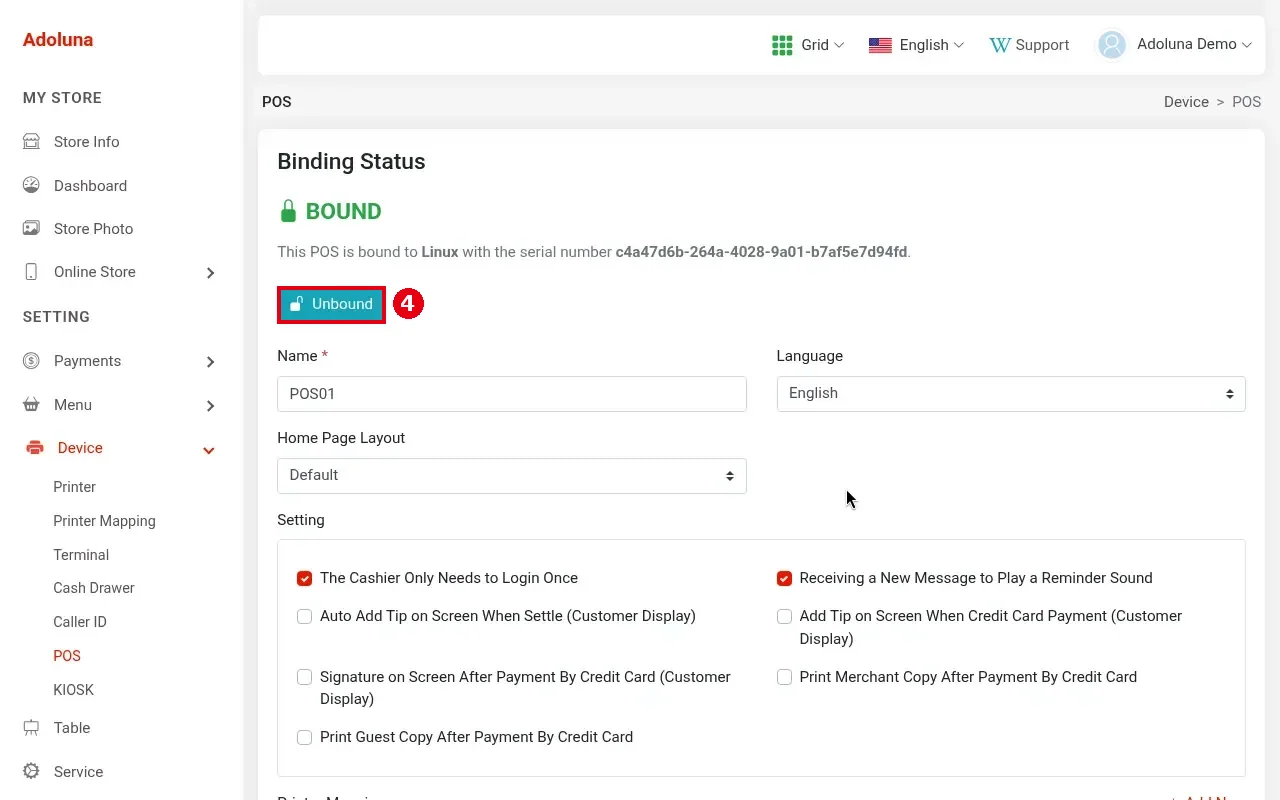Screen dimensions: 1280x800
Task: Click the Name field containing POS01
Action: (x=512, y=394)
